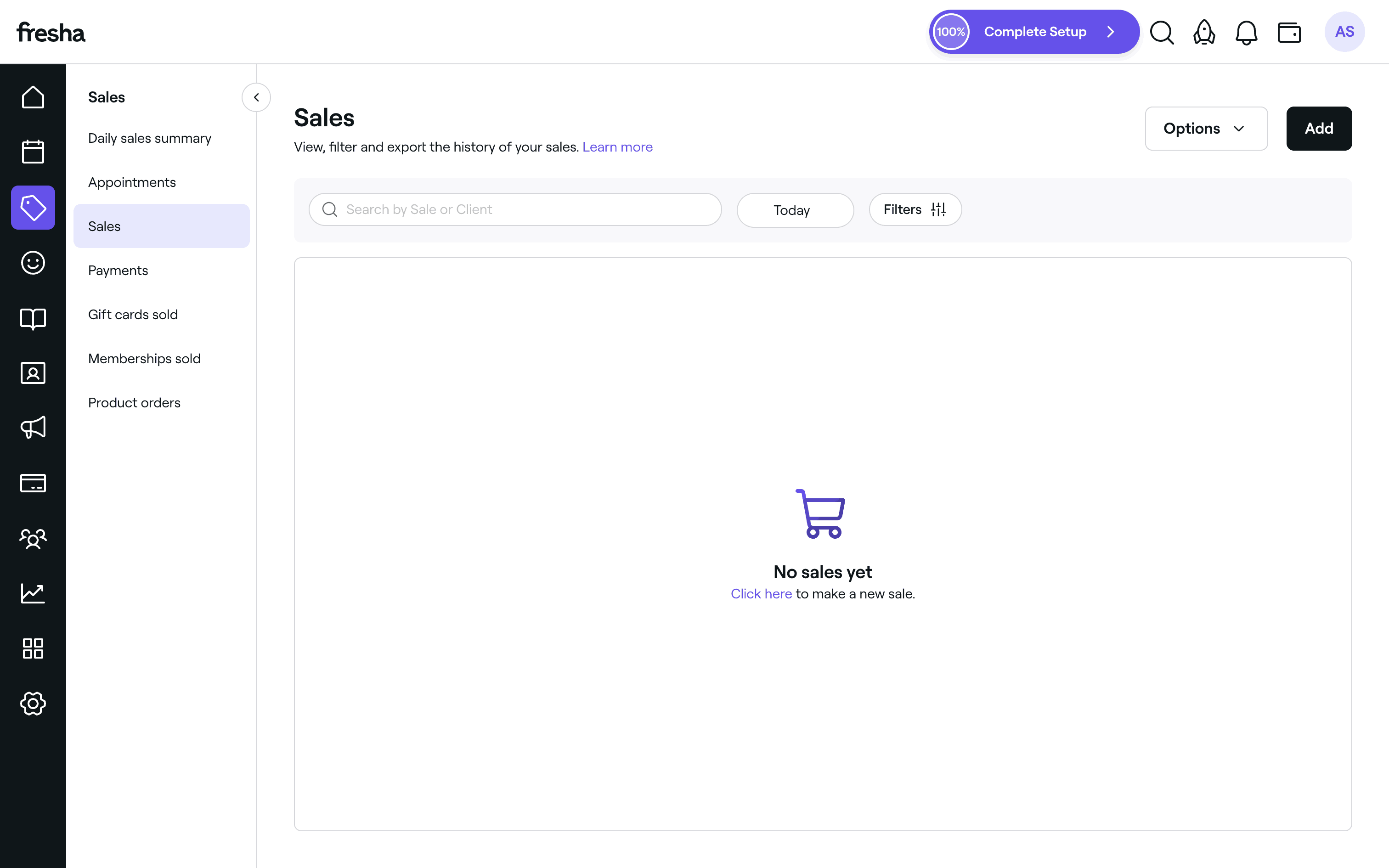Click the Add button

(x=1318, y=129)
